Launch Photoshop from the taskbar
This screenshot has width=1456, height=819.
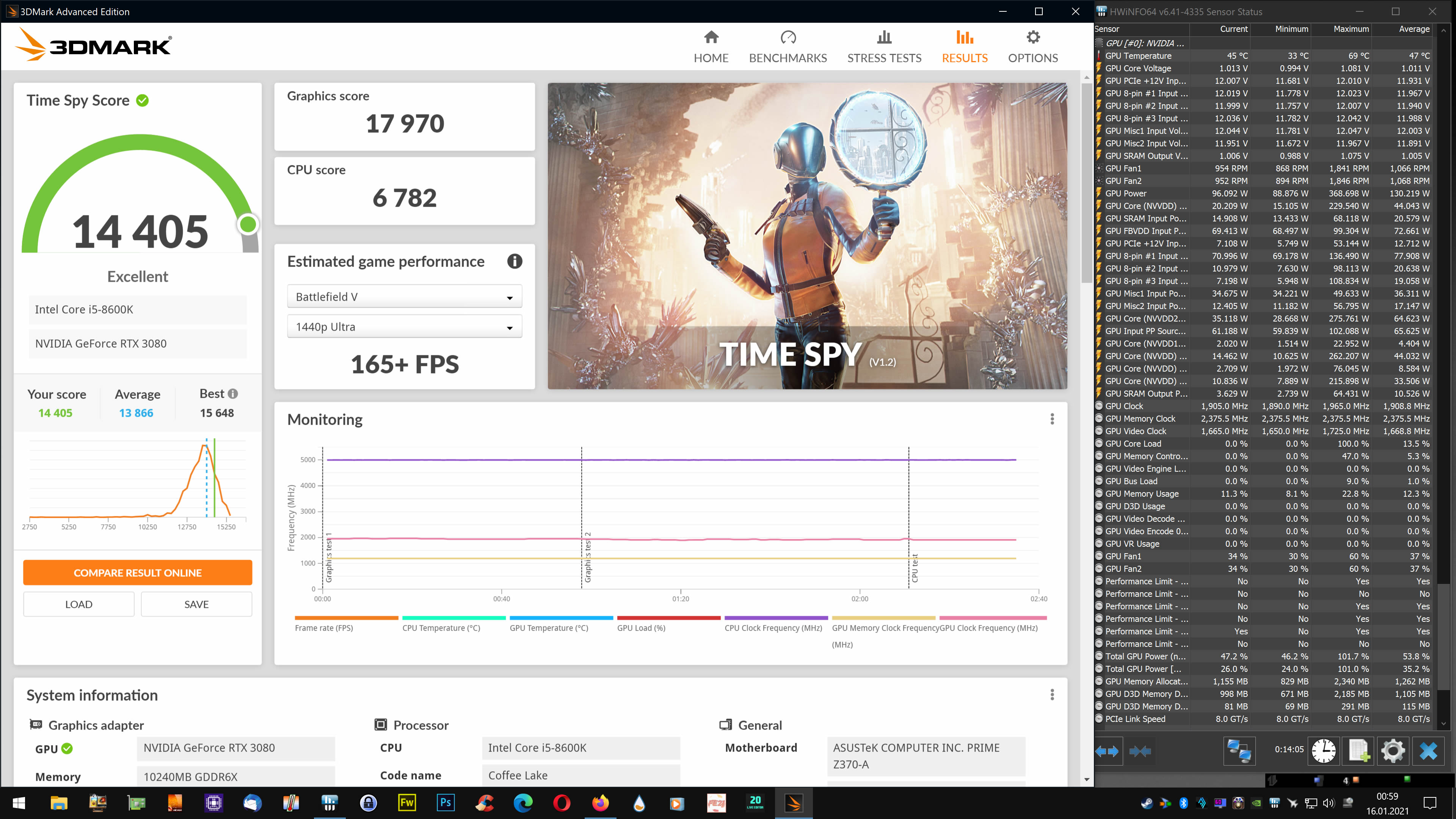click(446, 802)
